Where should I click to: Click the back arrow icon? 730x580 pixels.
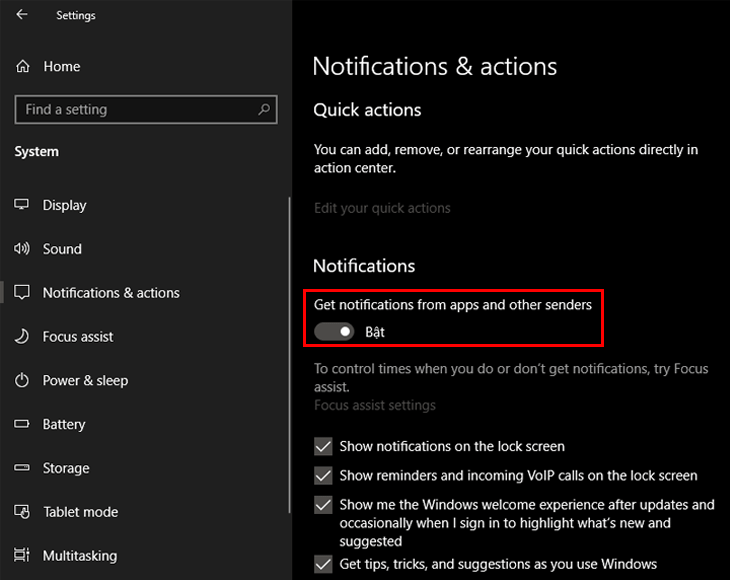pos(22,15)
